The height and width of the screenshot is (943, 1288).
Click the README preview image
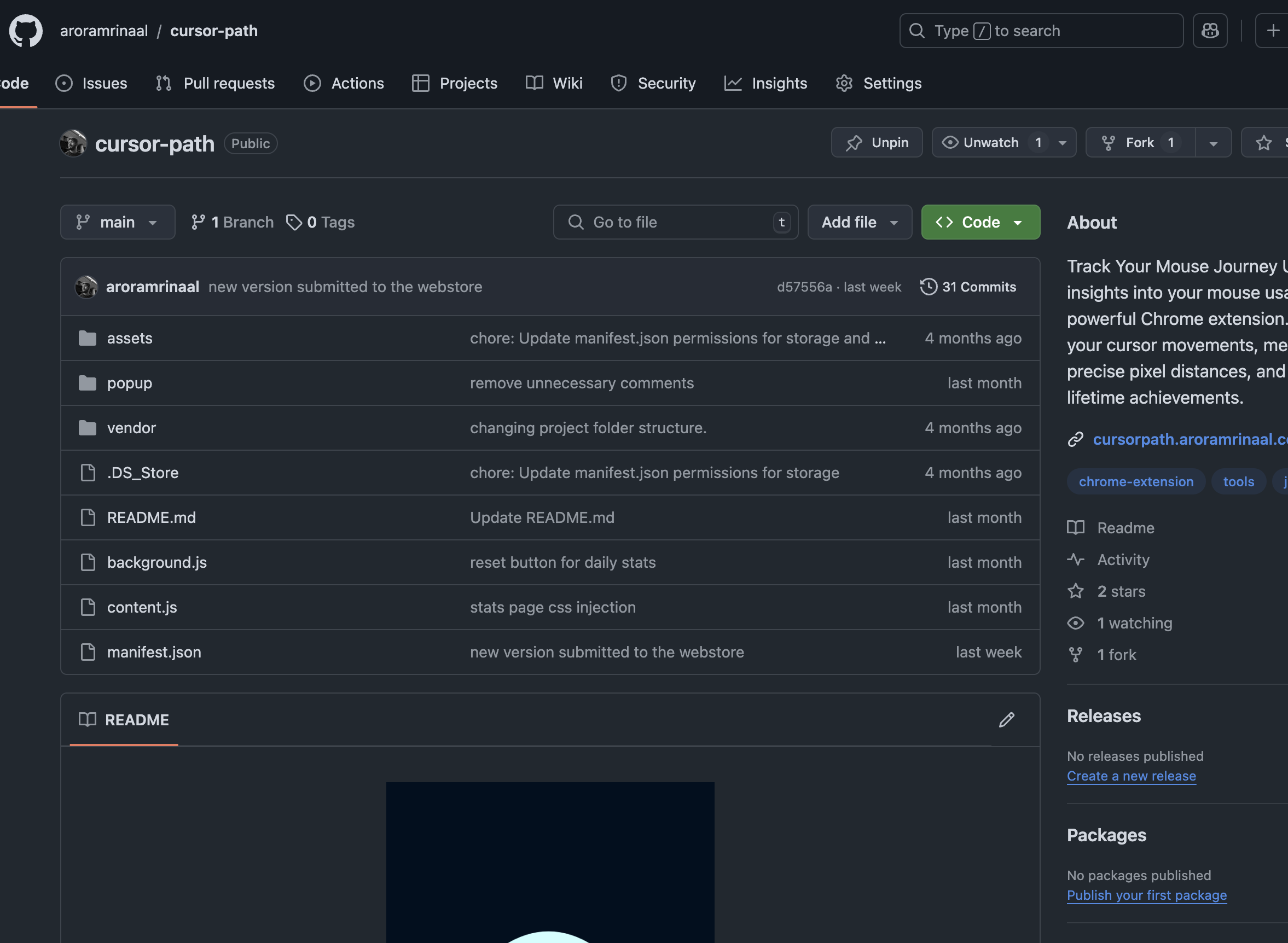(550, 863)
